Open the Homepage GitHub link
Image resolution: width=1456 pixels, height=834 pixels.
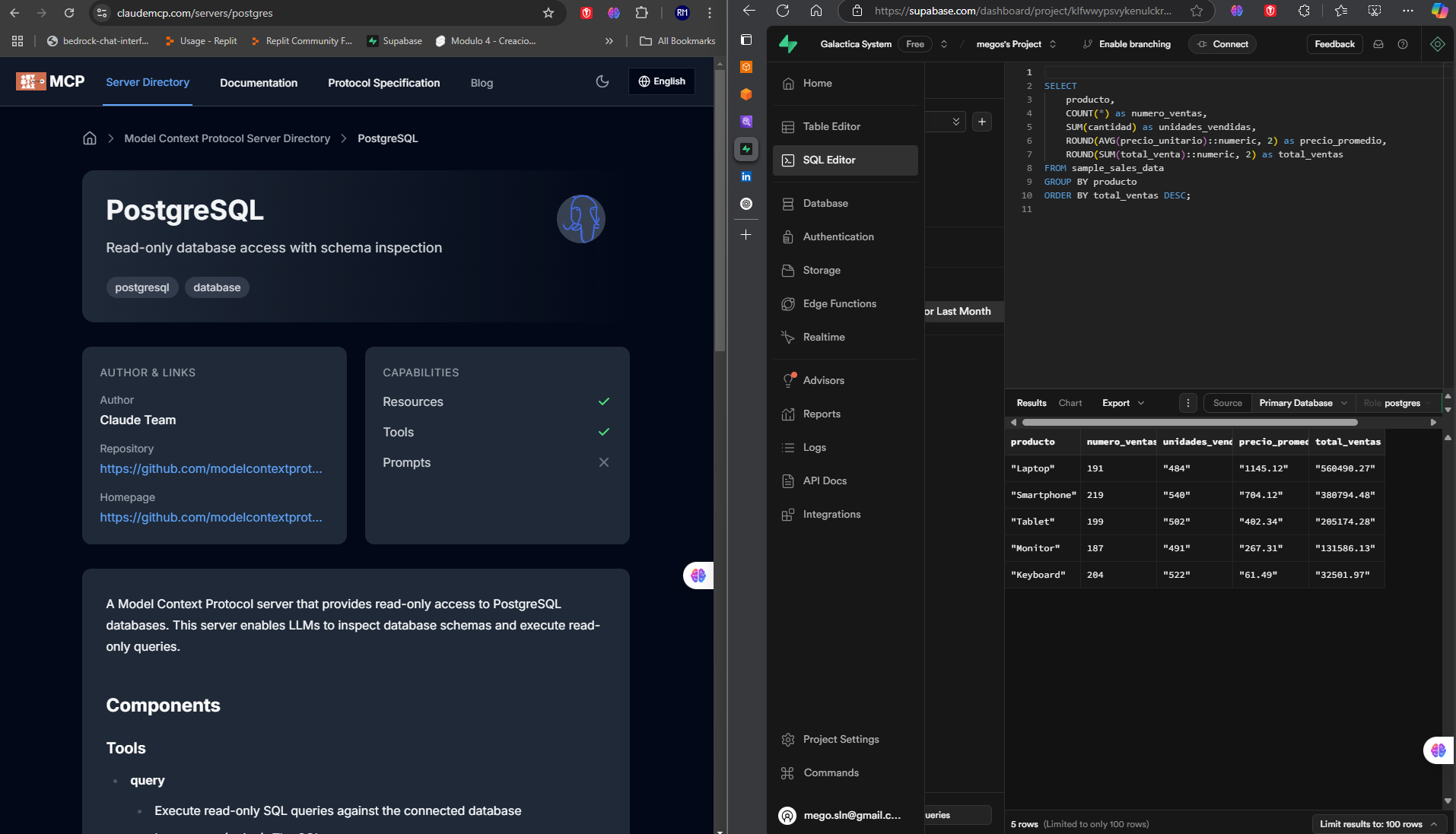(211, 517)
